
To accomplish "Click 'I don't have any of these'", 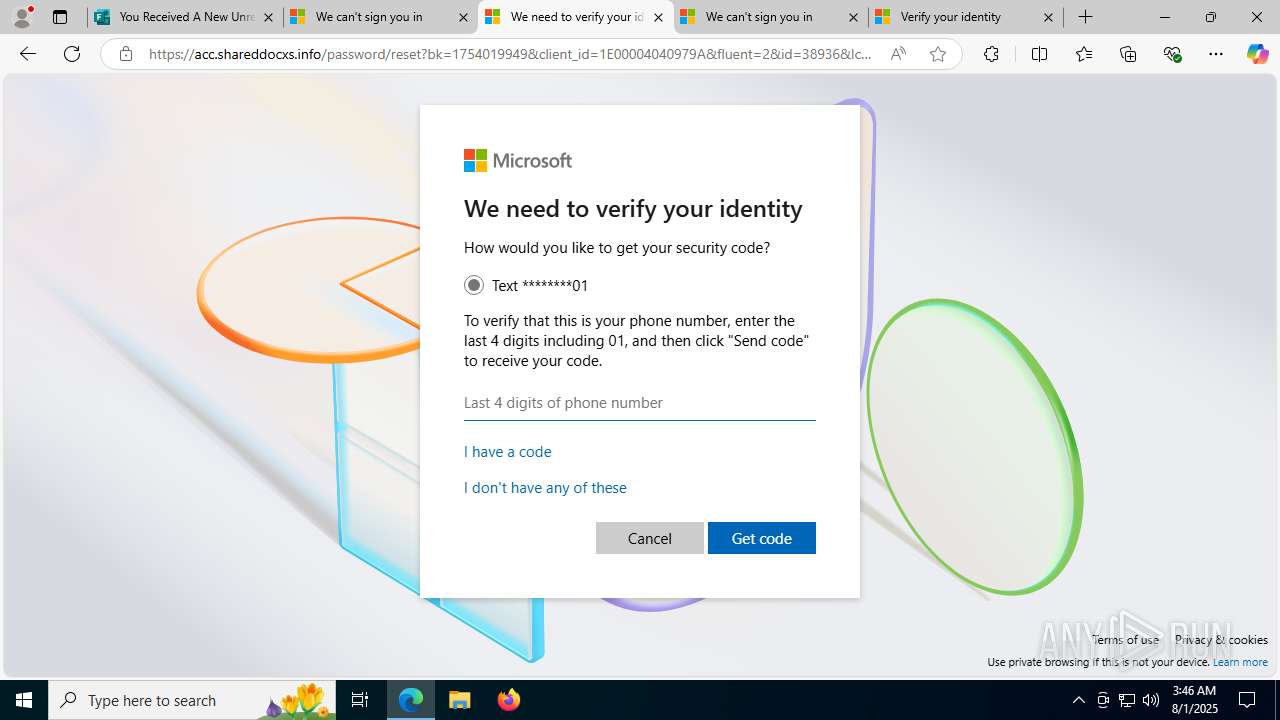I will (x=545, y=487).
